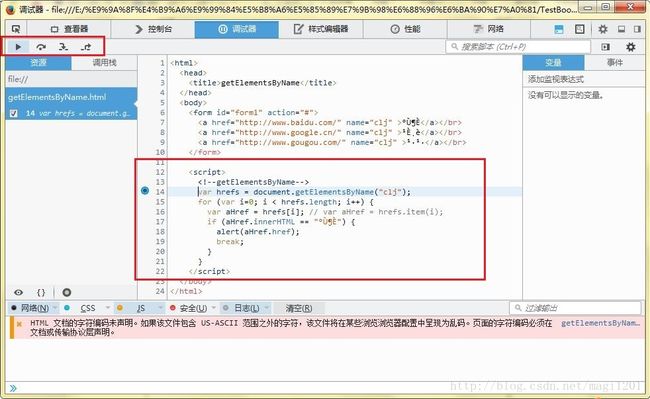650x399 pixels.
Task: Open the 查看器 inspector tab
Action: (69, 29)
